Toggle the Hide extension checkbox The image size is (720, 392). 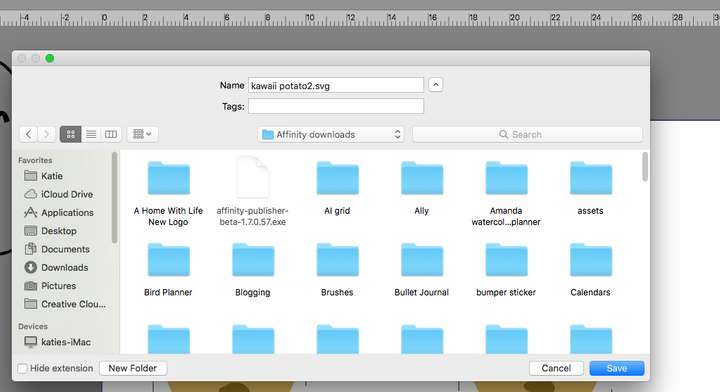pos(22,368)
